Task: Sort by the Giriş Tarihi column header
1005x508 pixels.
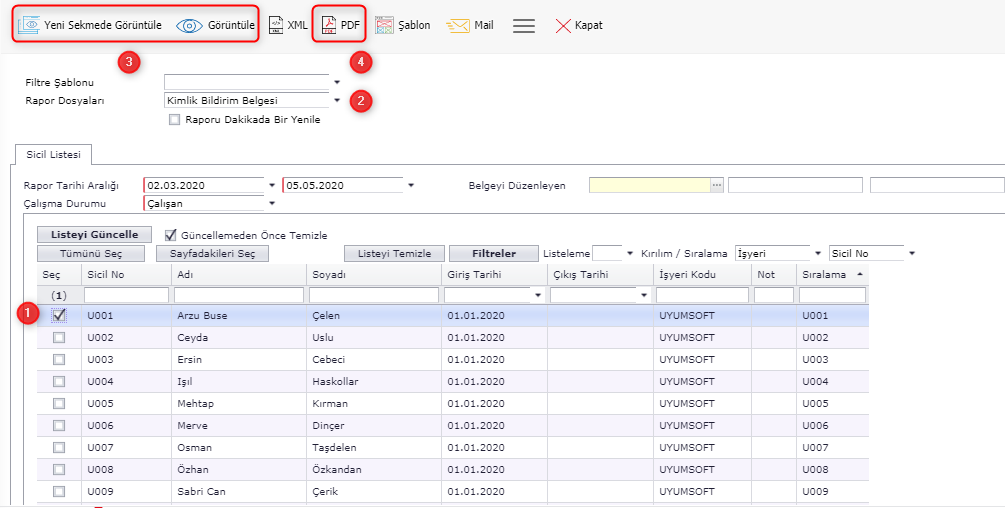Action: coord(474,274)
